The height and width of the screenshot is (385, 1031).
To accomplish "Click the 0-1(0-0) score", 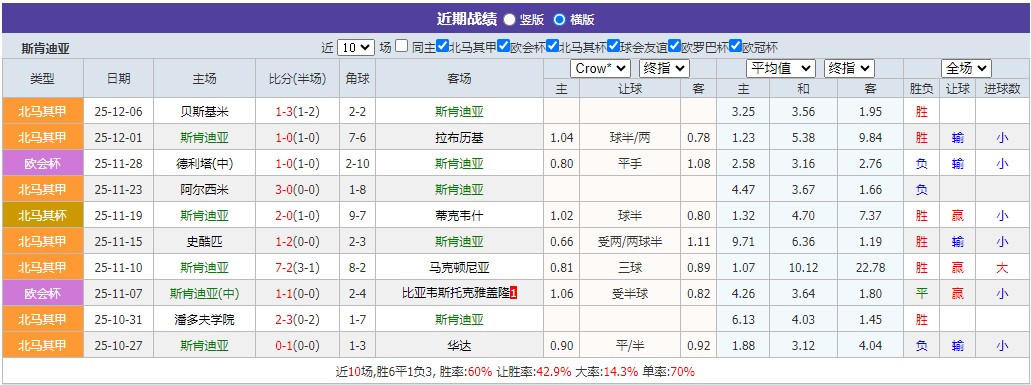I will (x=297, y=346).
